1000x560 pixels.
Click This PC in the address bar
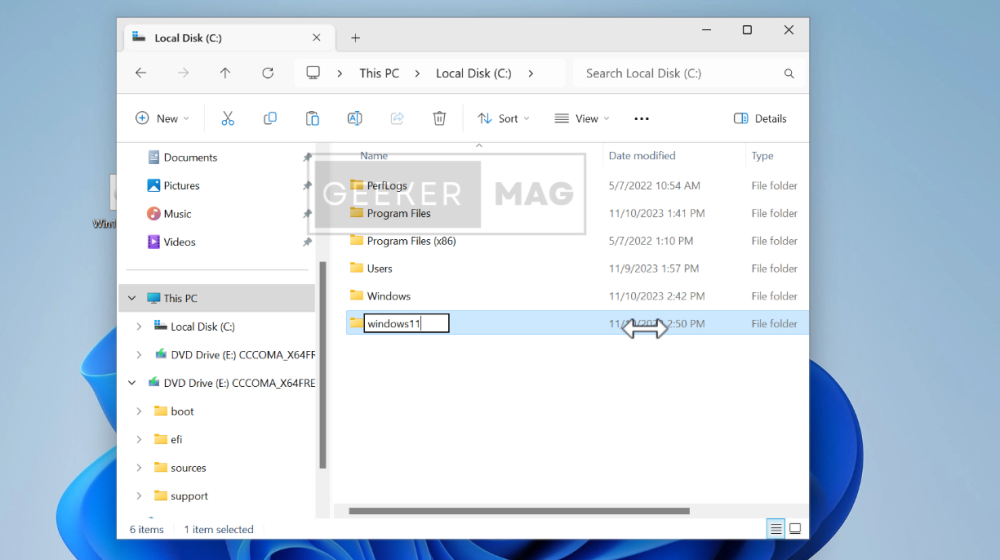click(x=379, y=73)
